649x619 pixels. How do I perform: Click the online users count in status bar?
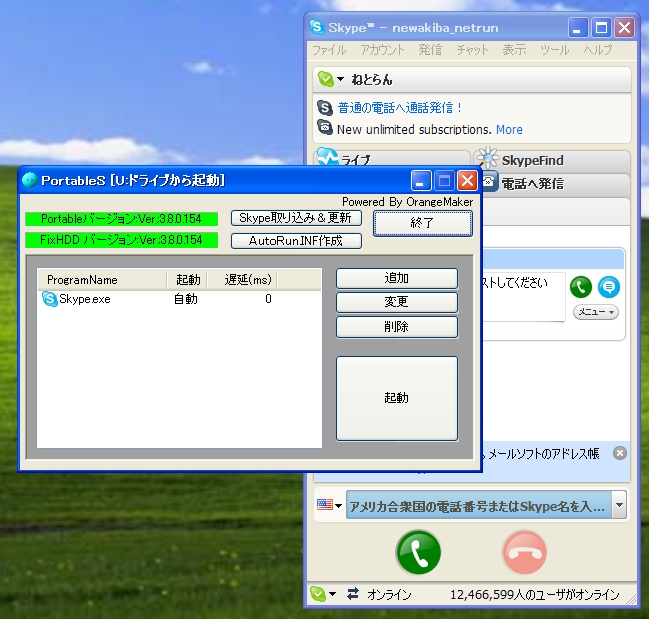pos(534,595)
